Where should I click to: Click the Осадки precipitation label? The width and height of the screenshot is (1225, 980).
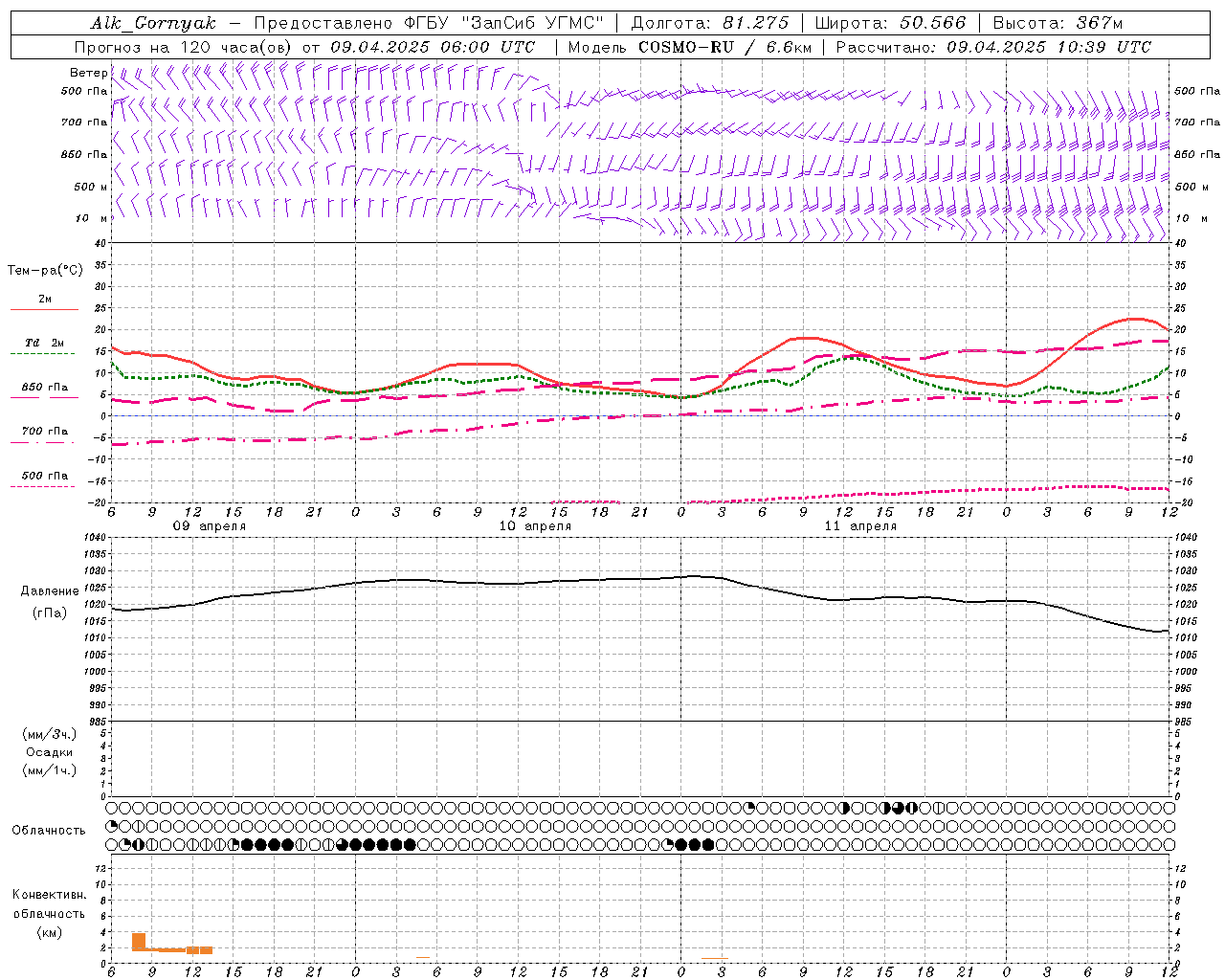50,752
